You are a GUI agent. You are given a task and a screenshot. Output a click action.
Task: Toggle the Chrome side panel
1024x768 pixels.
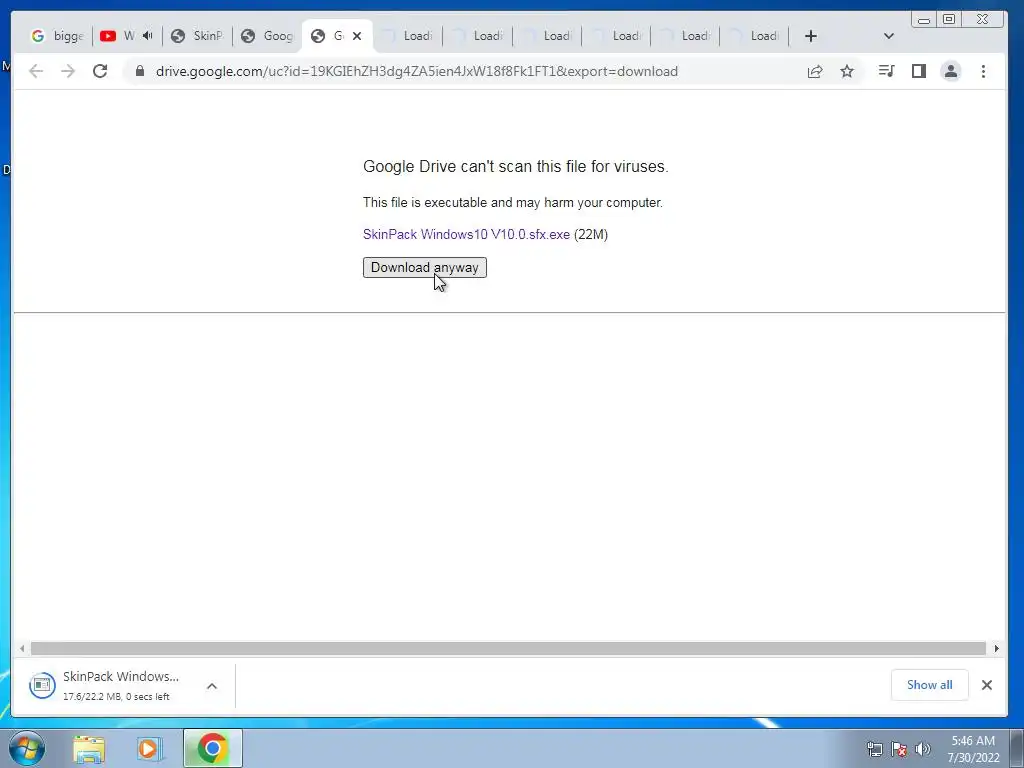[919, 71]
